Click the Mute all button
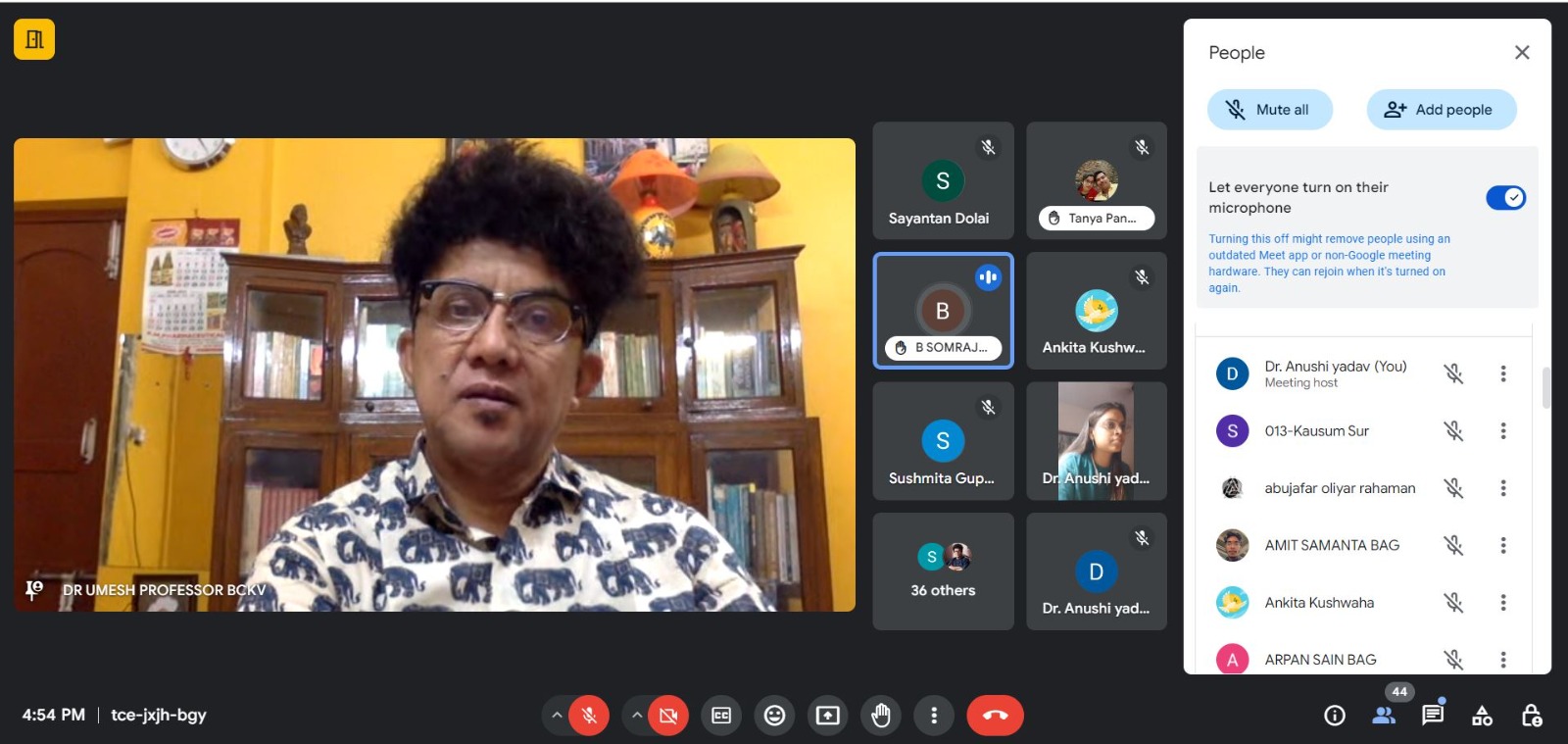Viewport: 1568px width, 744px height. pos(1269,110)
